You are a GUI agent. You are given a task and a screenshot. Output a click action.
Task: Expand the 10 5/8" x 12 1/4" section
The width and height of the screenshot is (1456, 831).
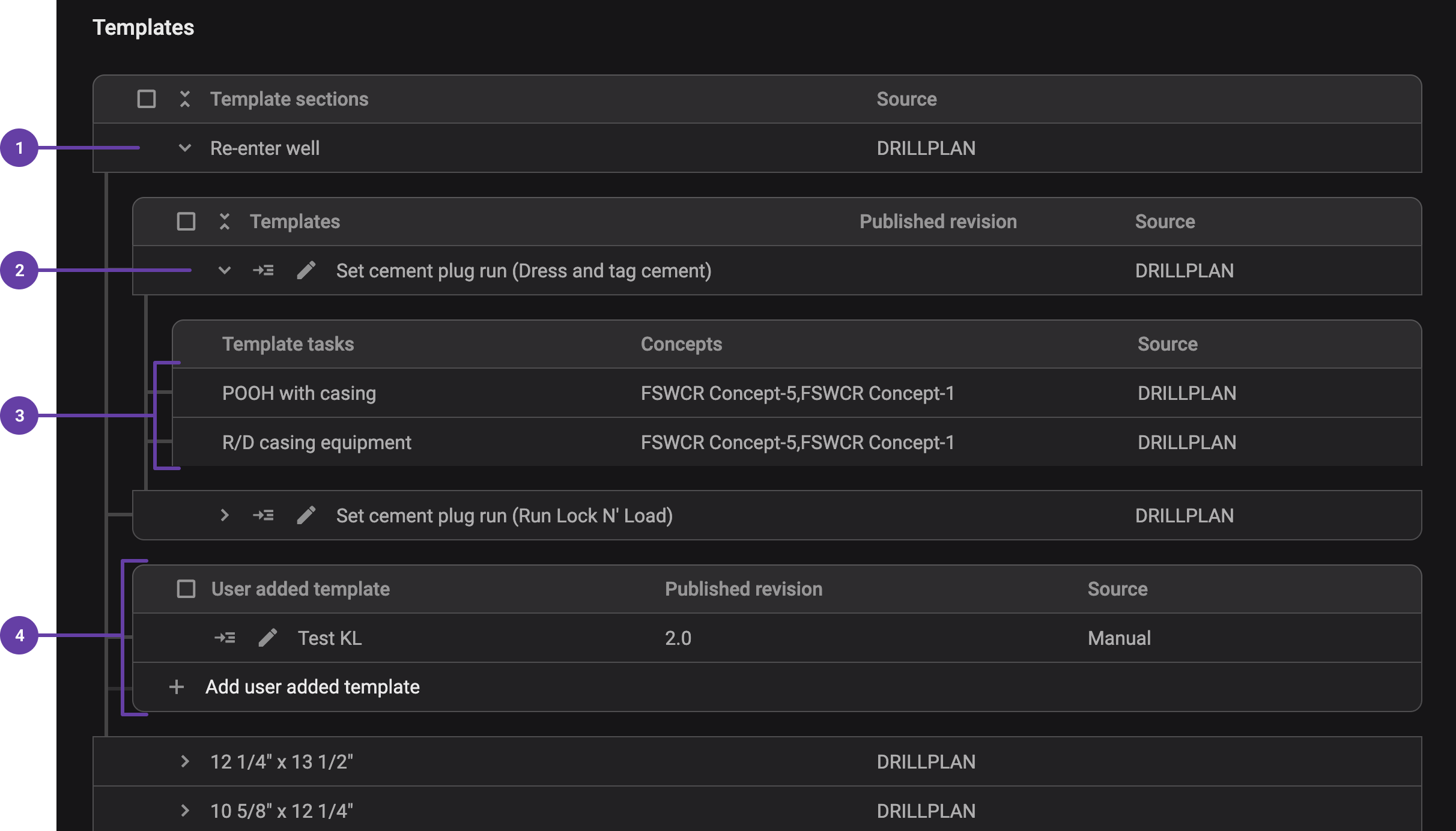[184, 811]
